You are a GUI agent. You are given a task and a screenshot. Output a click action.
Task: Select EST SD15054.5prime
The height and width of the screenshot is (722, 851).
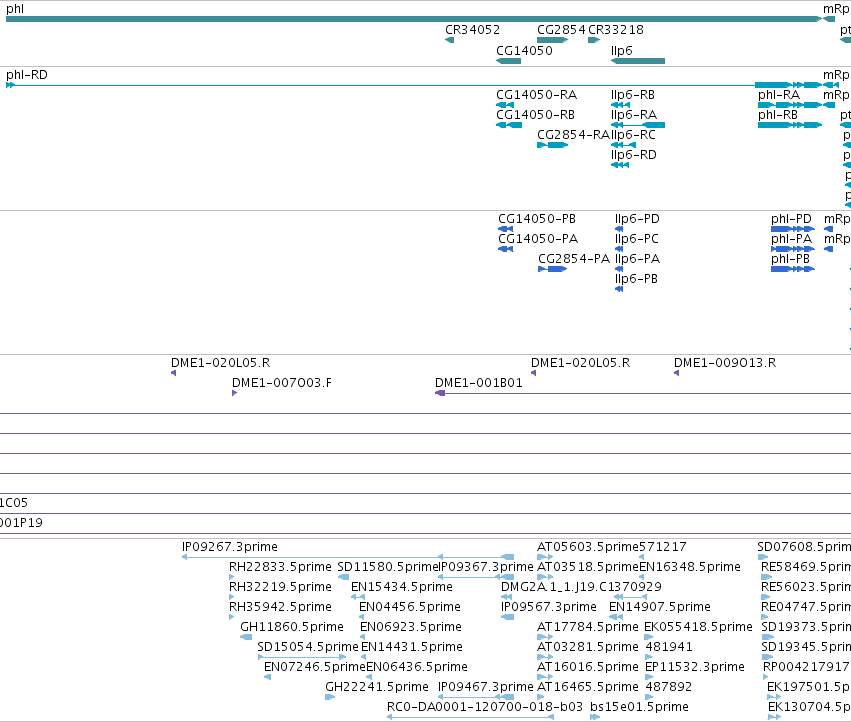pos(308,647)
